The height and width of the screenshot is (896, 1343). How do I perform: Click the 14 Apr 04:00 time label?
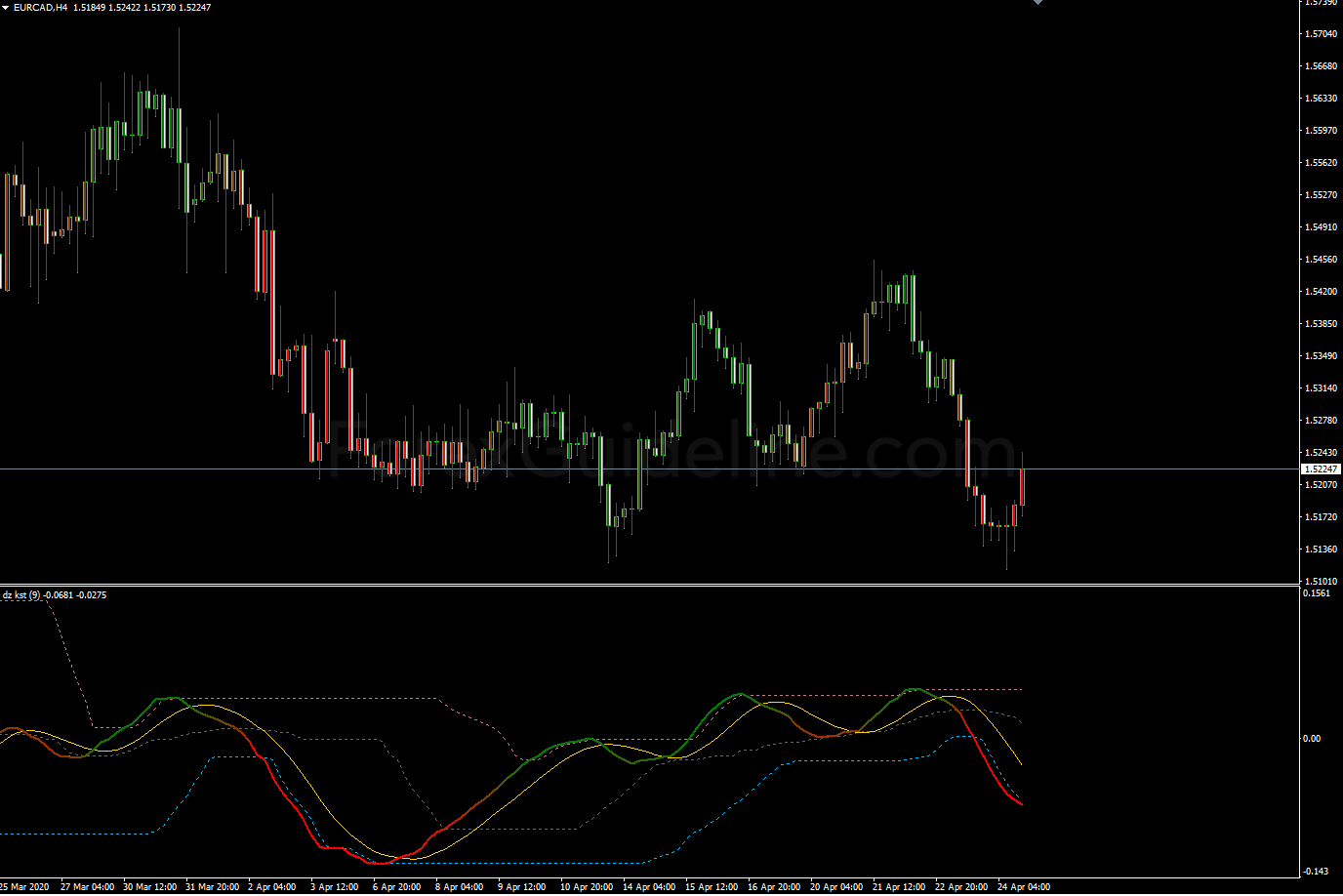click(649, 887)
